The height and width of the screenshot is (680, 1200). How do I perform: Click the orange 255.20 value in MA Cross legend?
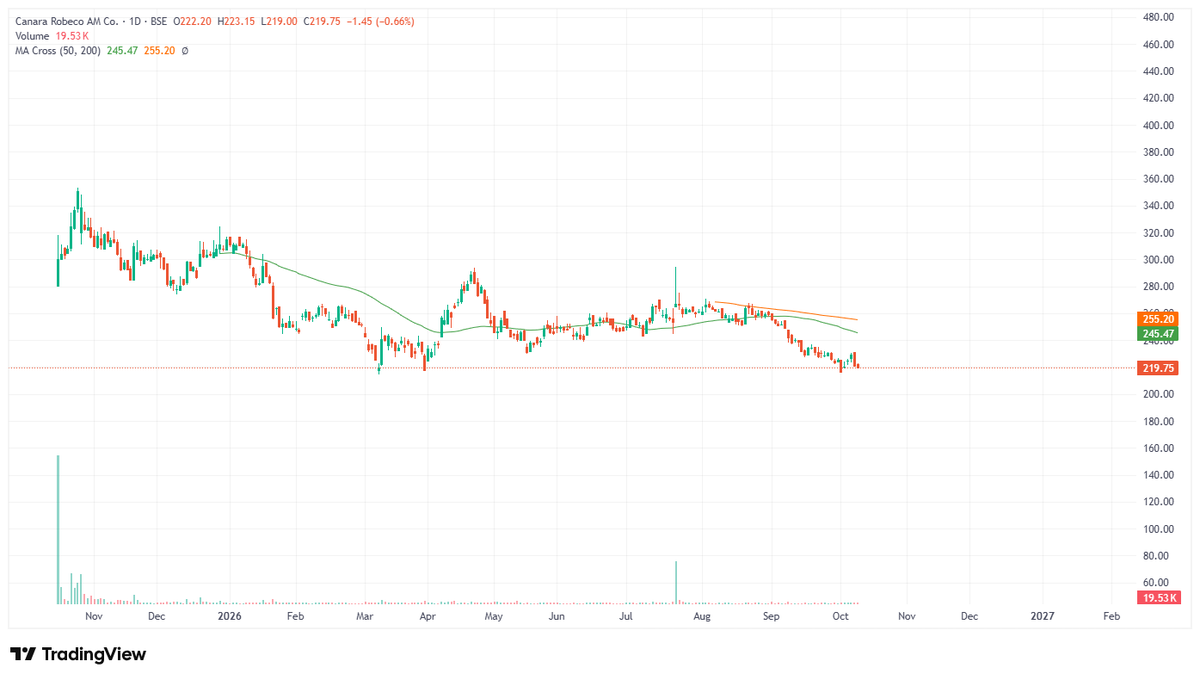[x=158, y=50]
